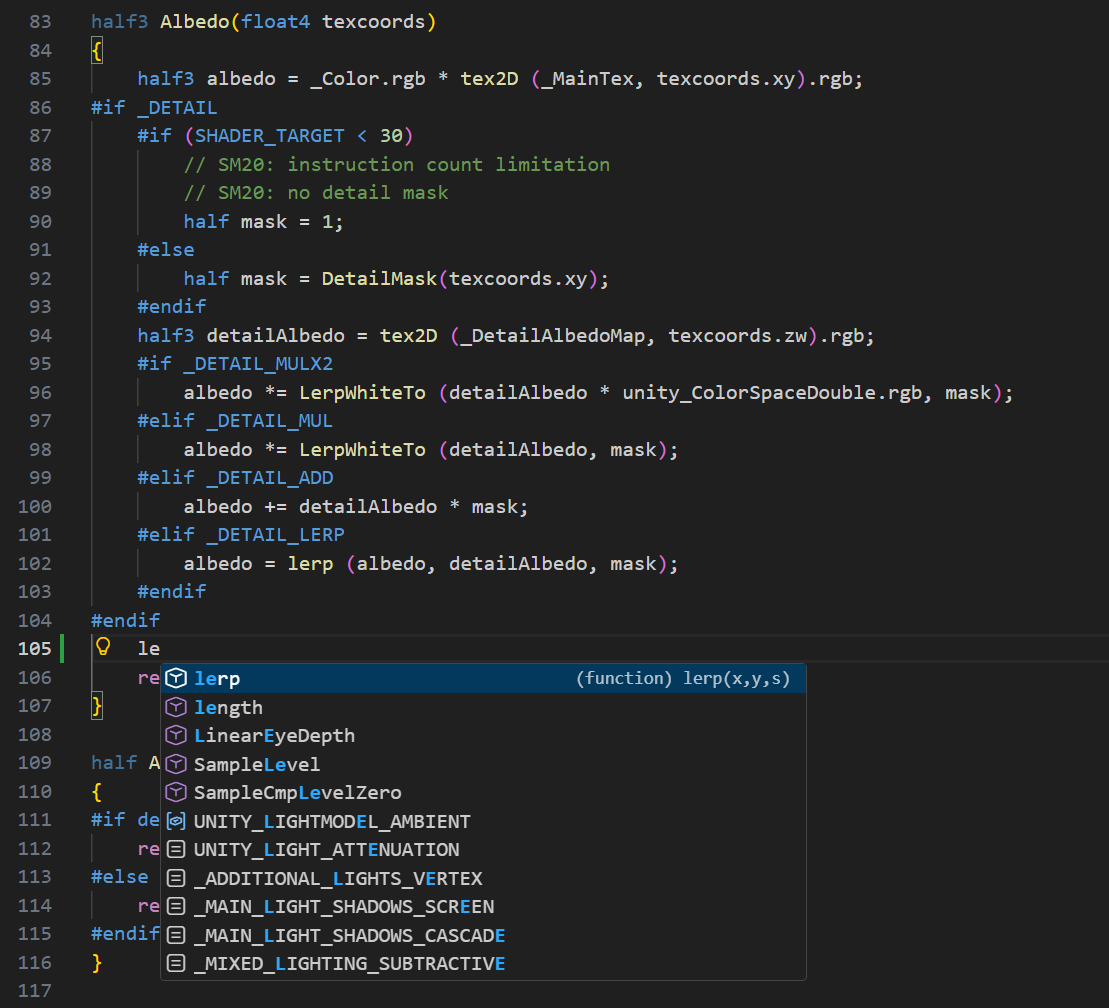This screenshot has width=1109, height=1008.
Task: Click the function icon beside lerp
Action: (176, 678)
